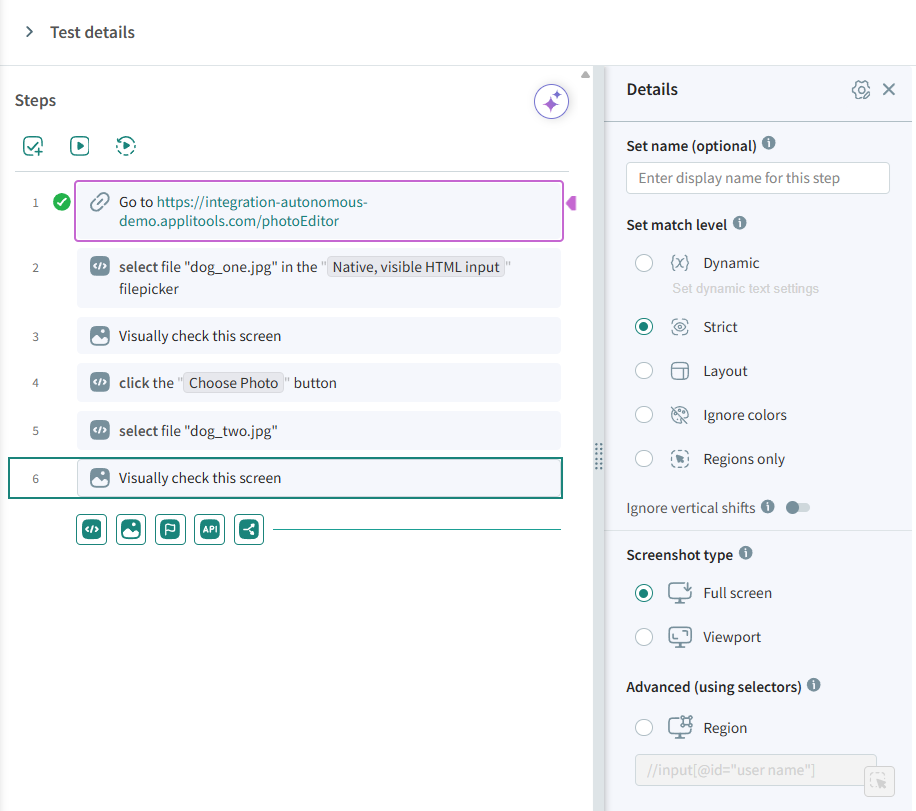Expand the Test details section
The height and width of the screenshot is (811, 916).
(29, 32)
